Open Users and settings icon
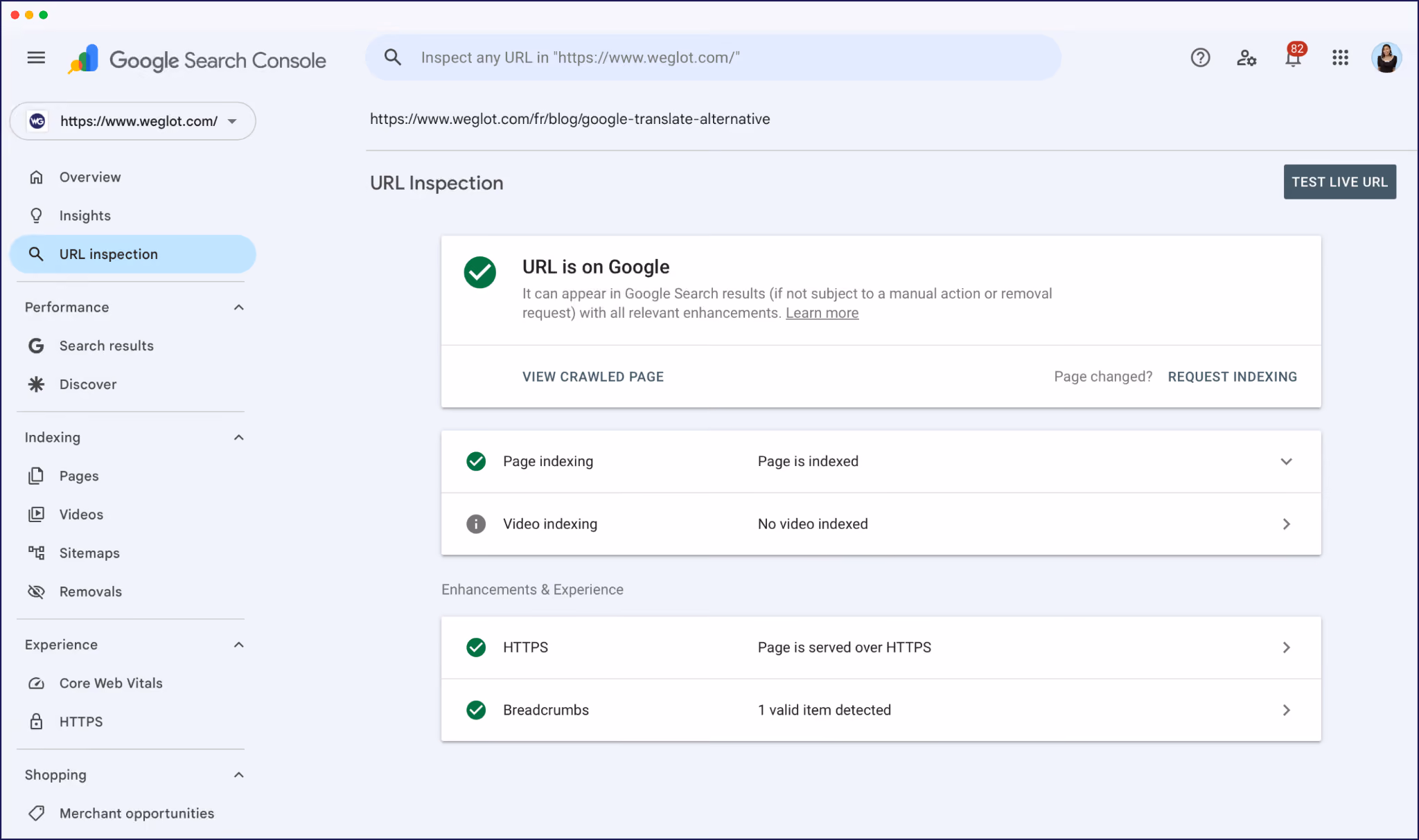1419x840 pixels. click(x=1246, y=58)
